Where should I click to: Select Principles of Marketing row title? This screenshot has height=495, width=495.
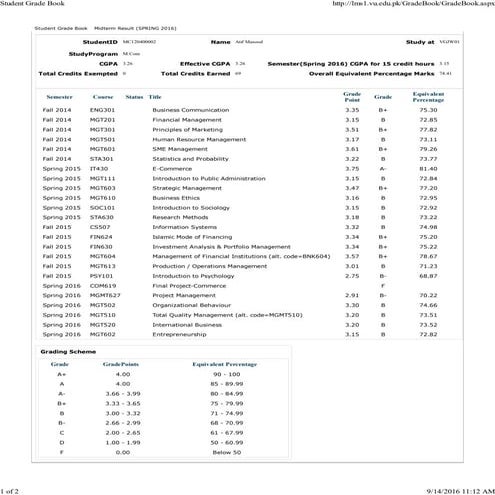(x=187, y=130)
